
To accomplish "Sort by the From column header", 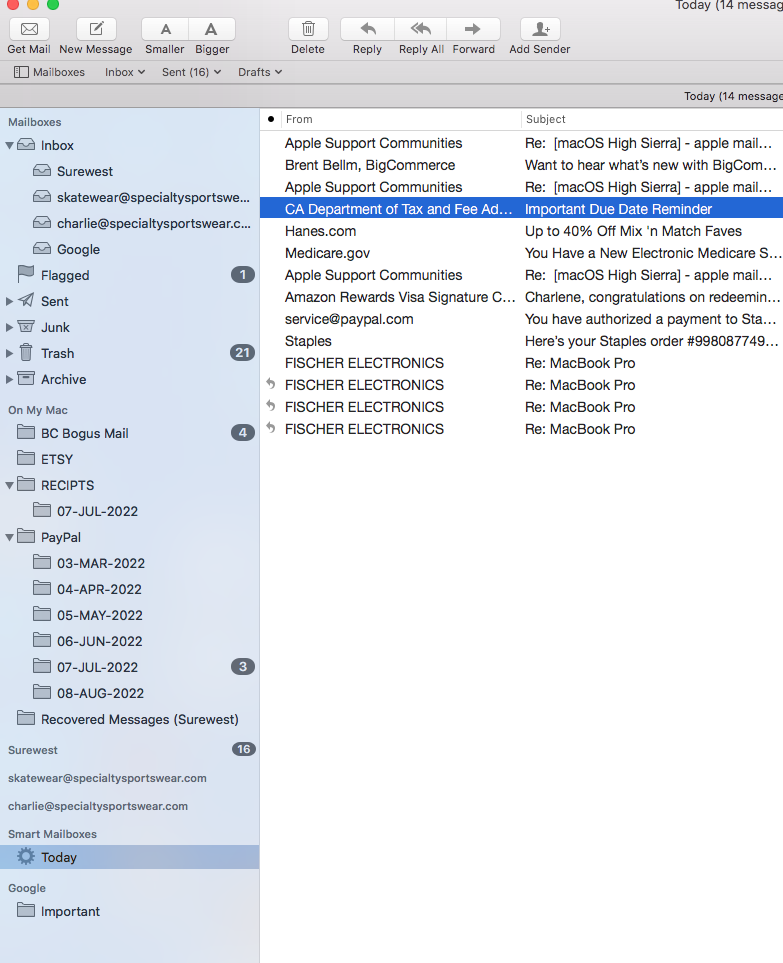I will (400, 119).
